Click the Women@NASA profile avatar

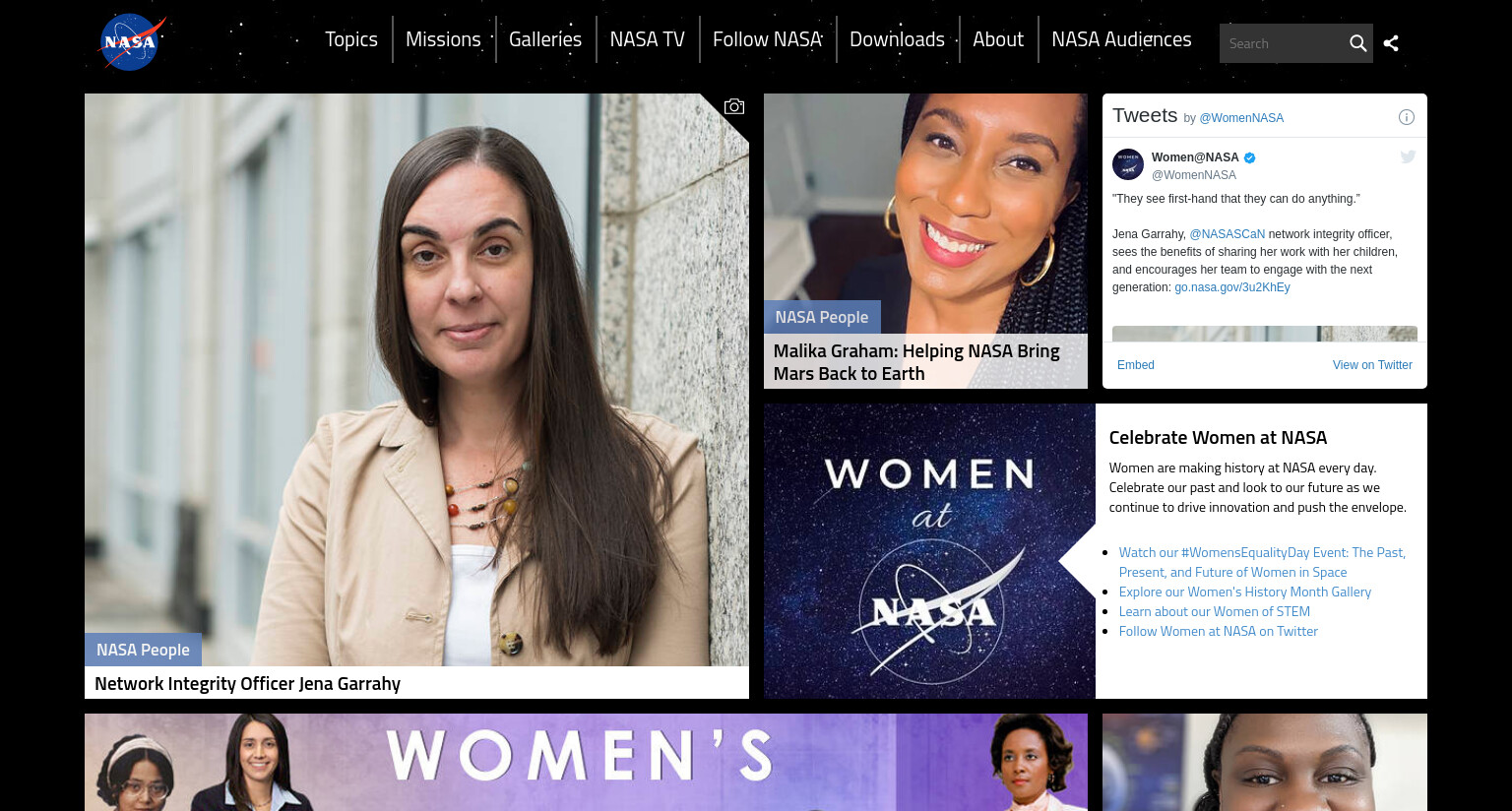coord(1128,164)
